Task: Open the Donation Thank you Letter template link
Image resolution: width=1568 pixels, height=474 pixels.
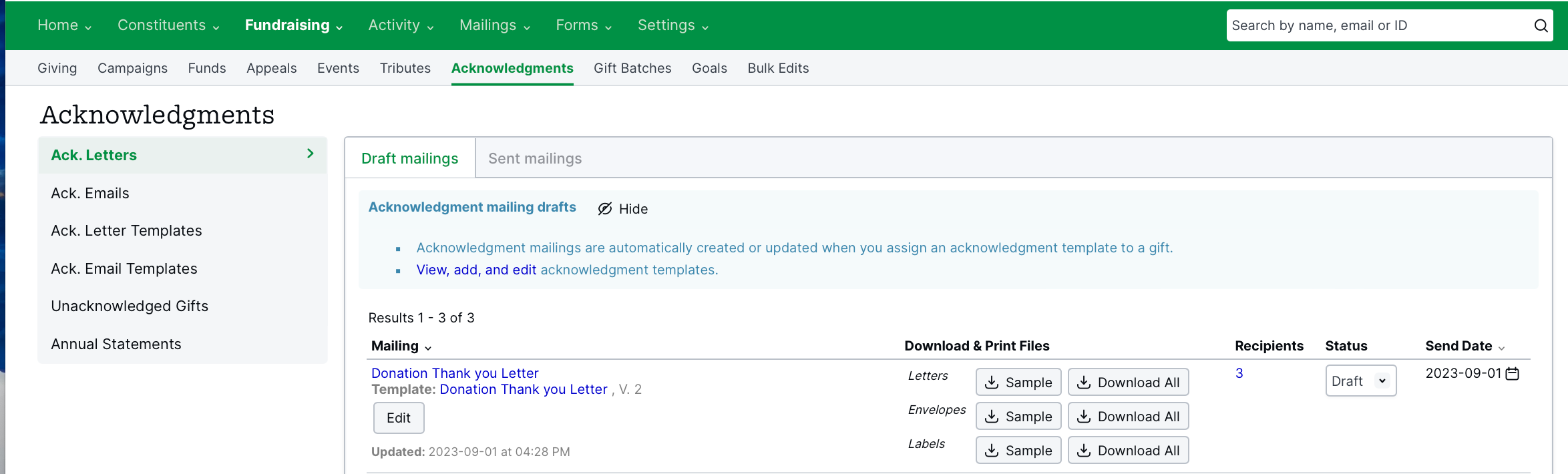Action: (524, 389)
